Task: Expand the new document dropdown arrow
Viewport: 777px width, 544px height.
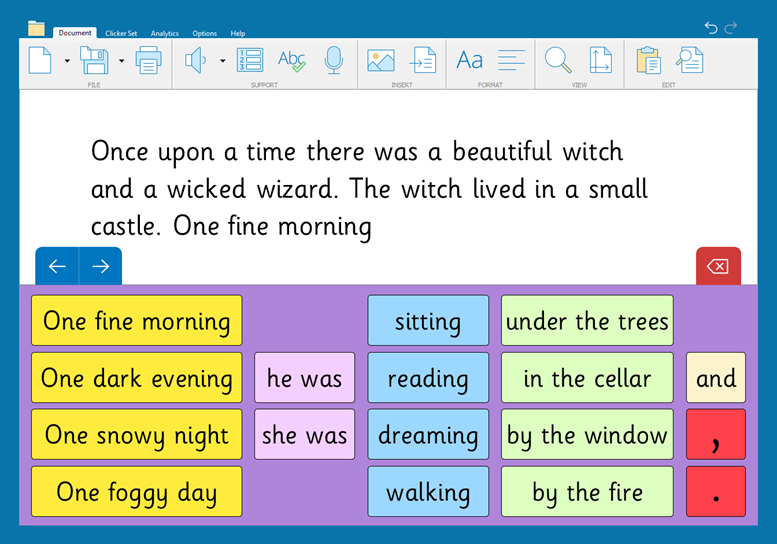Action: (67, 61)
